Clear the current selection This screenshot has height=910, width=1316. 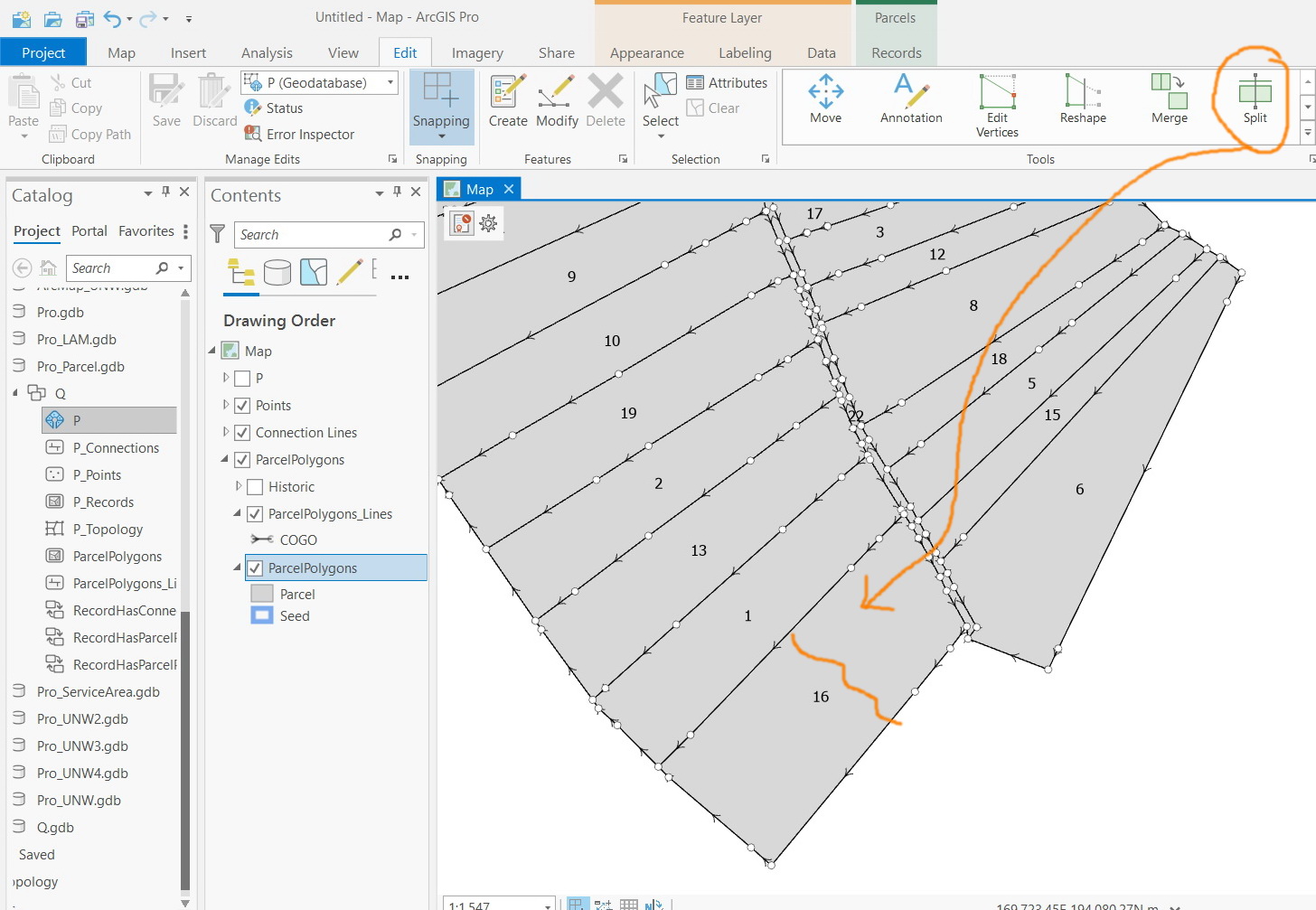713,108
